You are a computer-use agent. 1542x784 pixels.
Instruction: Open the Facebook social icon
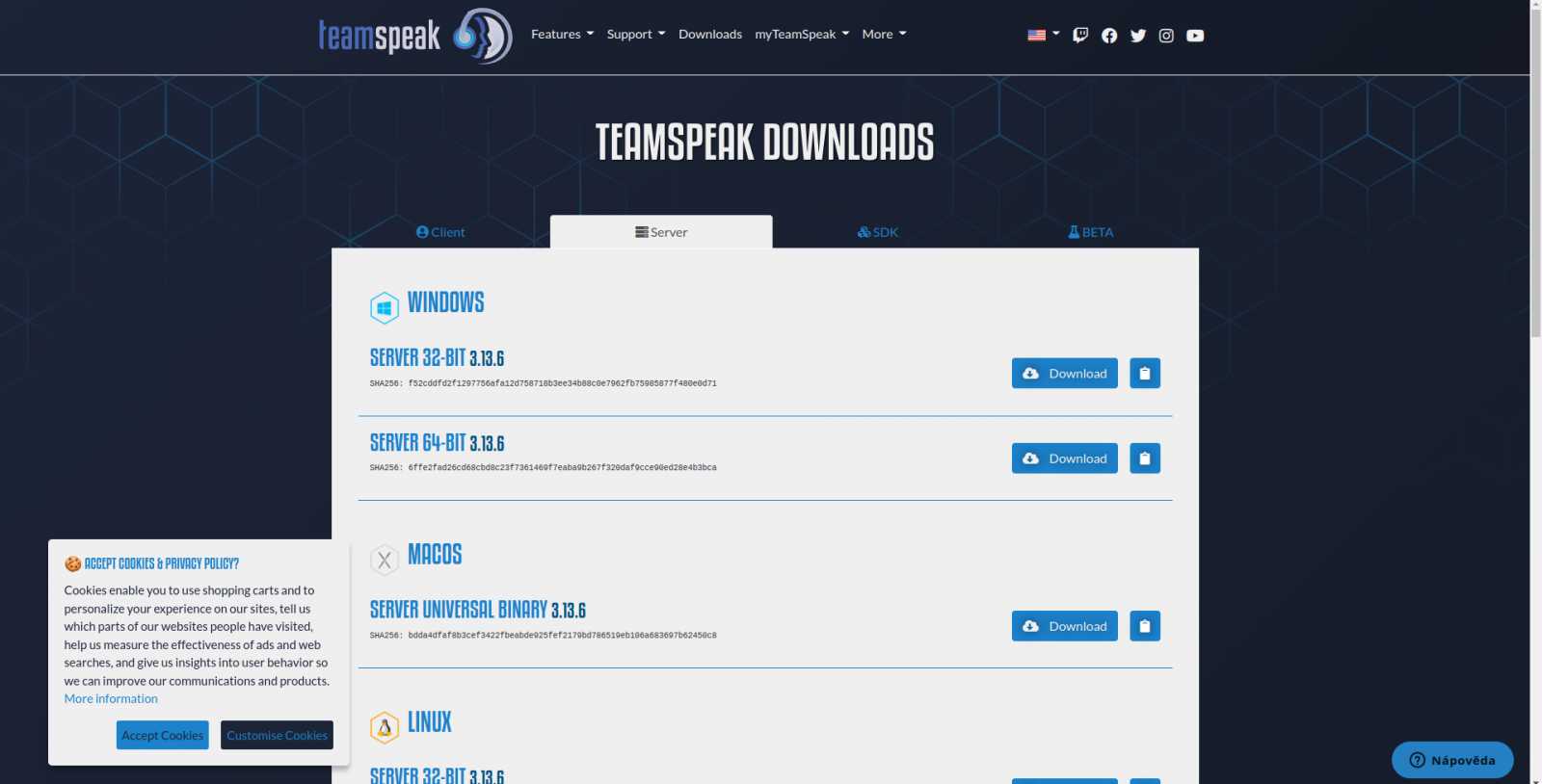(1109, 36)
